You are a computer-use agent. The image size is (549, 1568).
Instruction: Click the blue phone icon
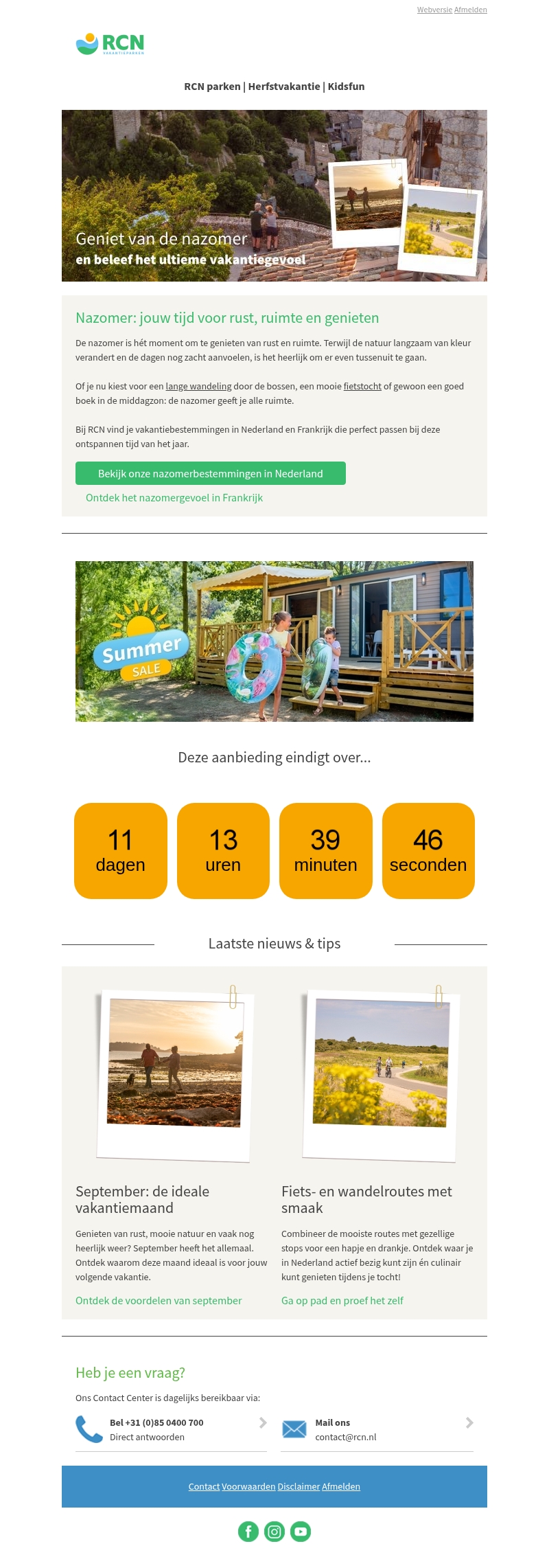89,1429
